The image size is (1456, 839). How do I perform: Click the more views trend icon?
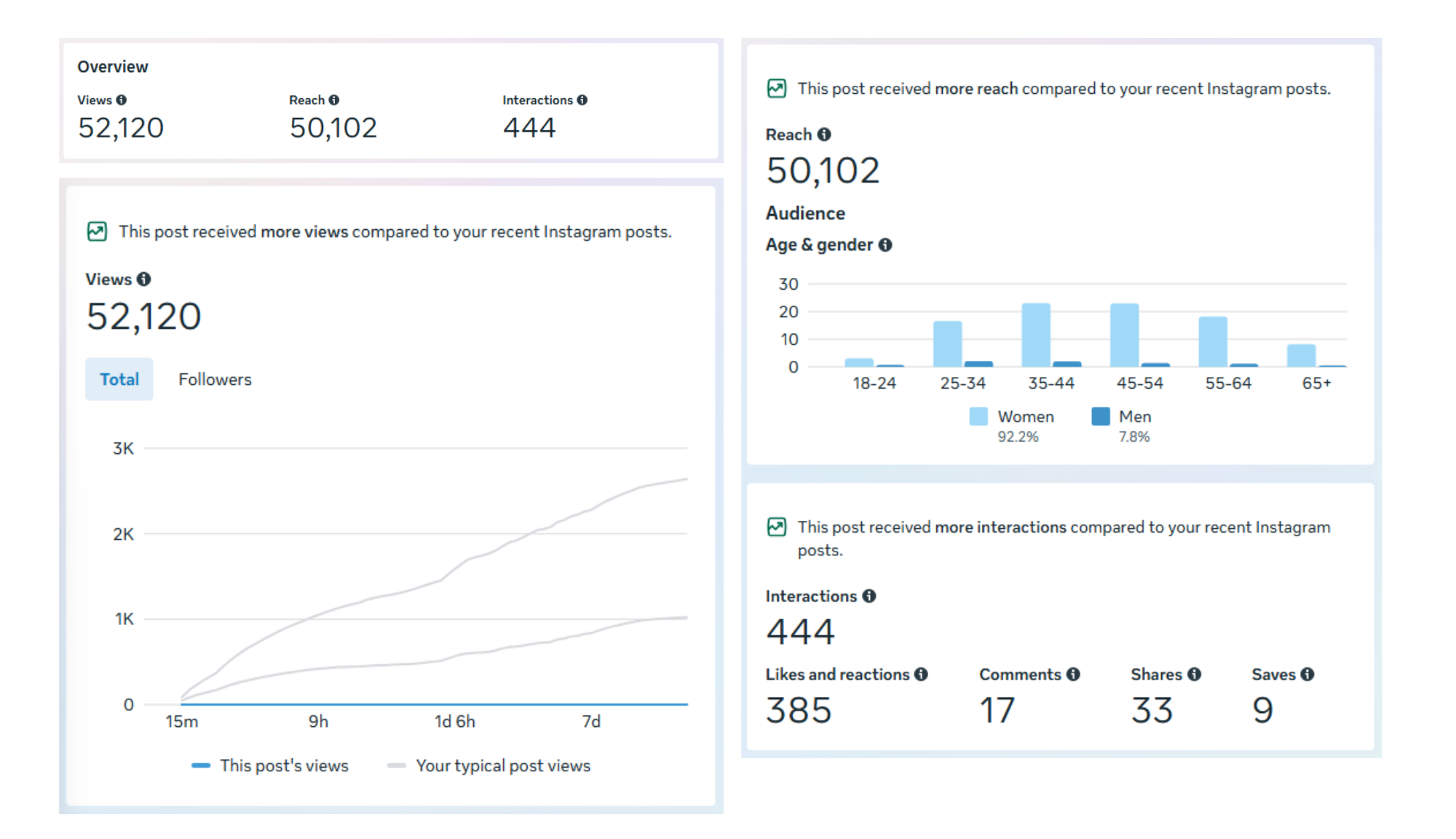click(97, 231)
